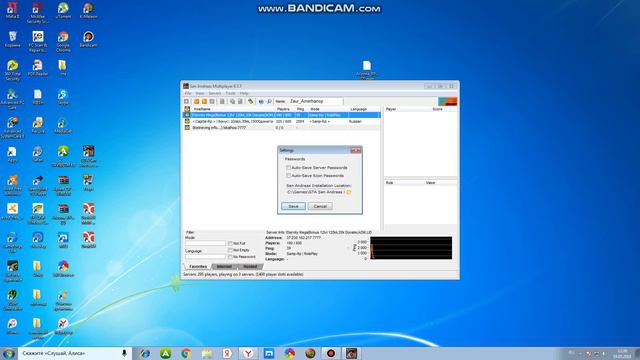The width and height of the screenshot is (640, 360).
Task: Select the Capital-Rp server row
Action: click(x=282, y=122)
